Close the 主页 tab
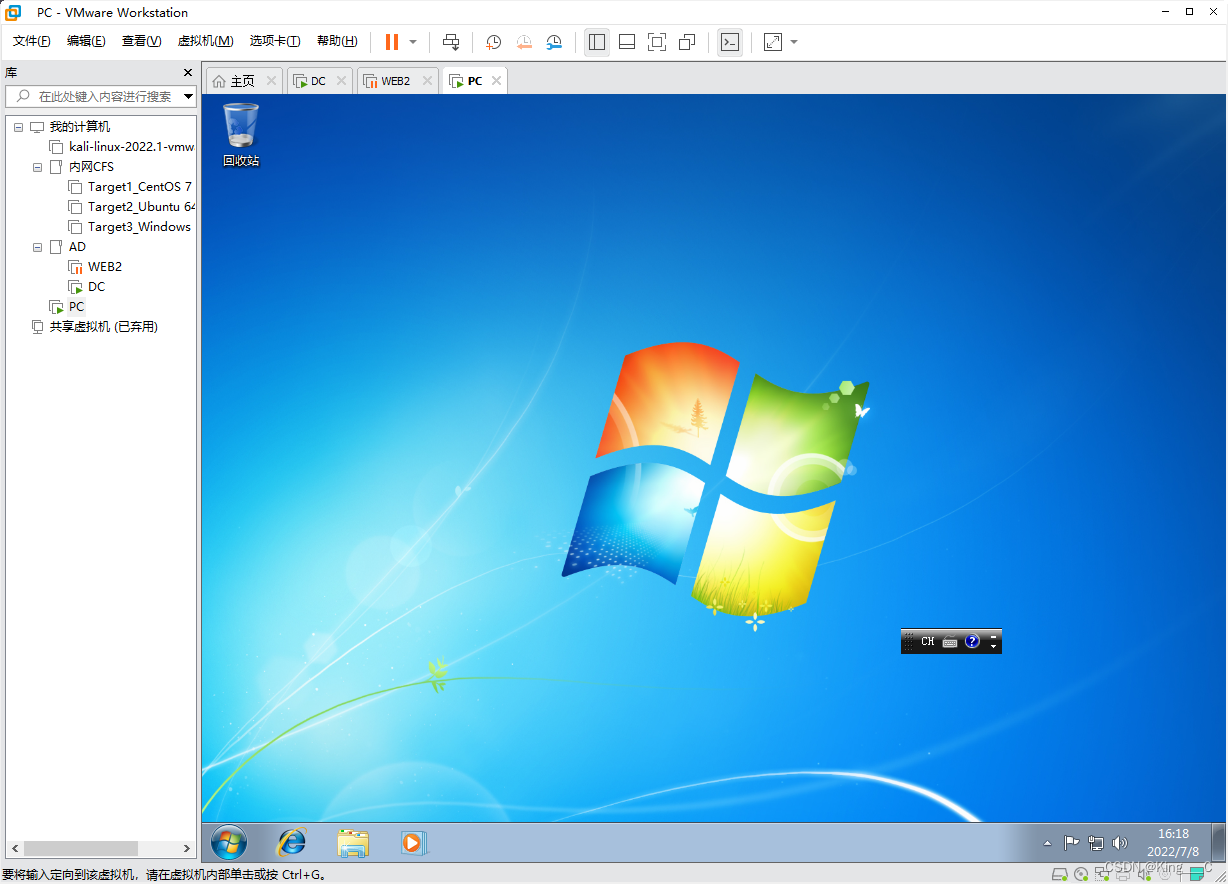The height and width of the screenshot is (884, 1228). tap(270, 81)
